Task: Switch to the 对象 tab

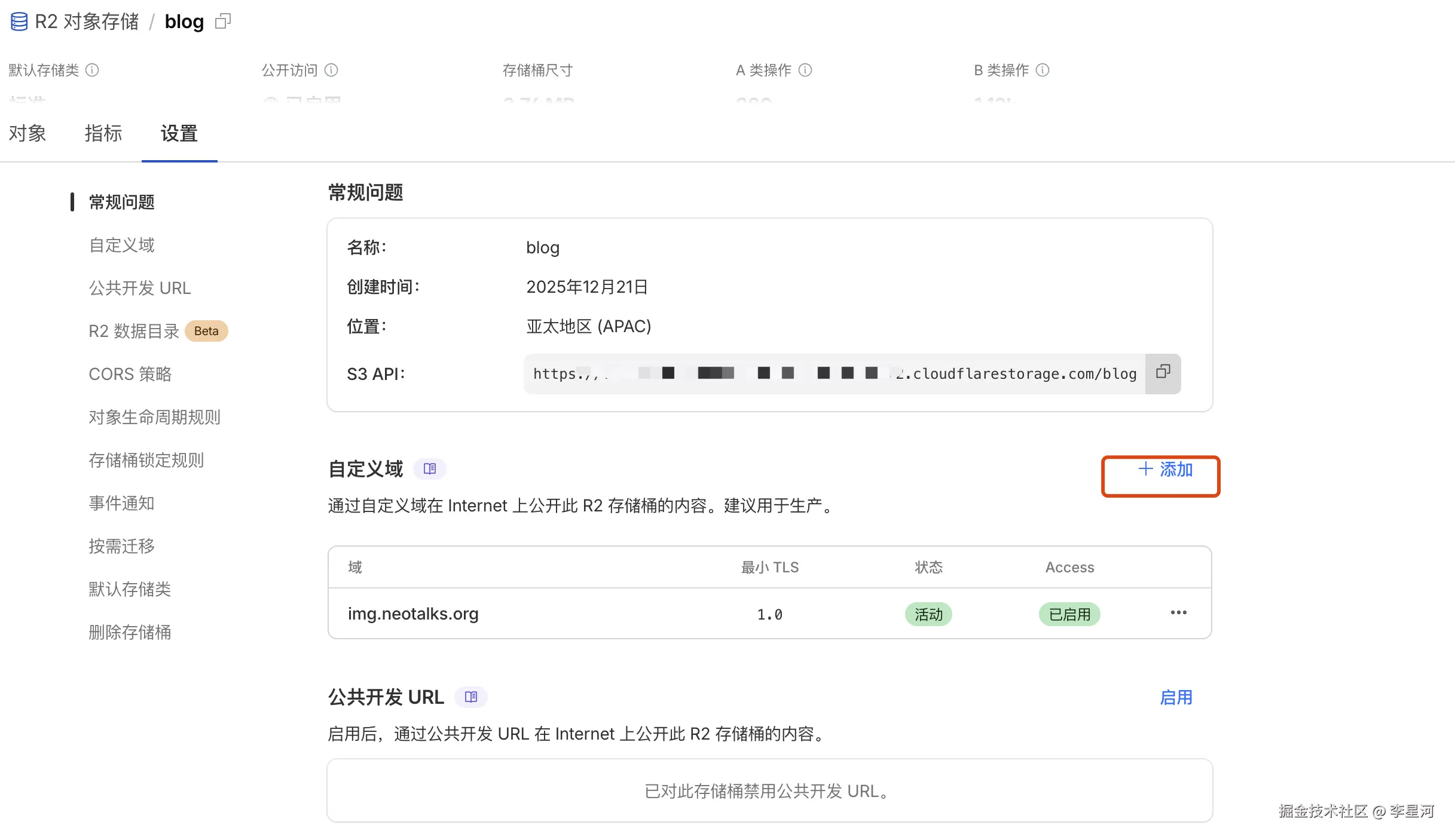Action: [x=27, y=133]
